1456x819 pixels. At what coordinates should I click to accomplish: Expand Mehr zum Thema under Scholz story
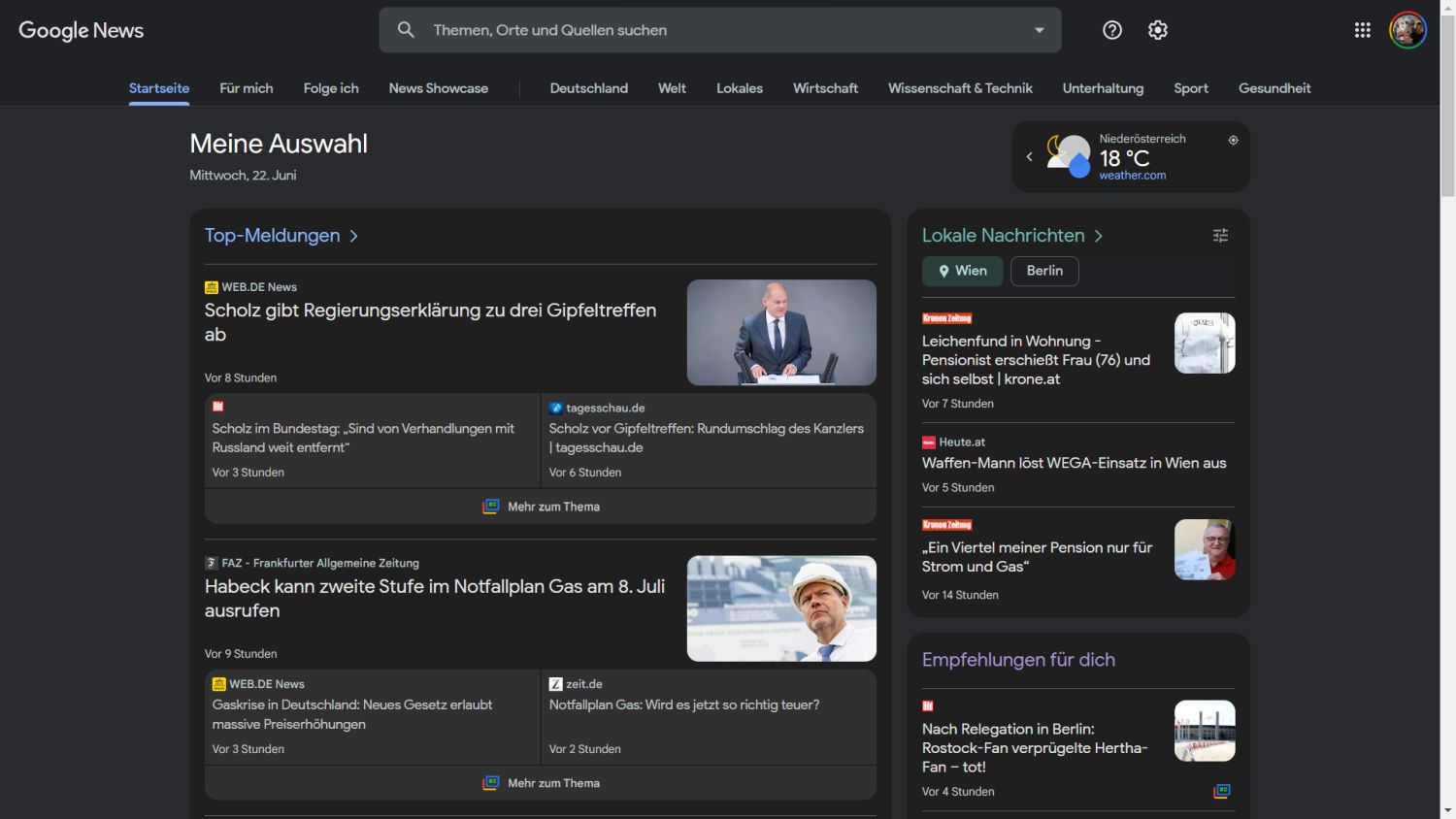point(541,507)
